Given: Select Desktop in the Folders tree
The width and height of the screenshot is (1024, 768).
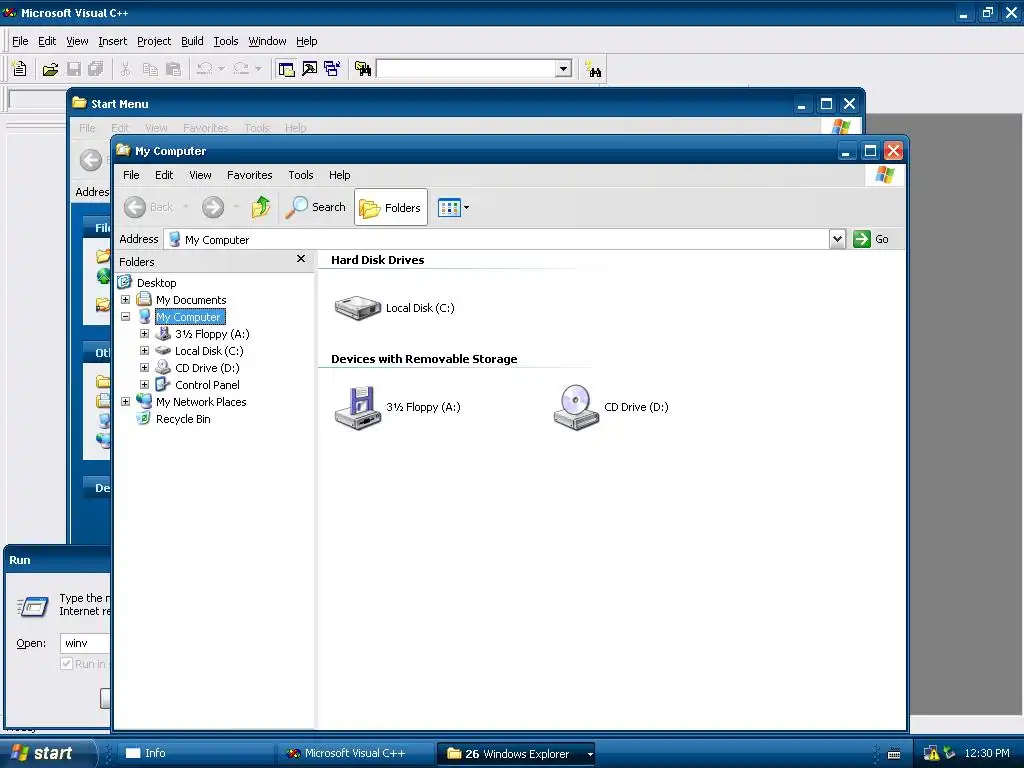Looking at the screenshot, I should click(157, 283).
